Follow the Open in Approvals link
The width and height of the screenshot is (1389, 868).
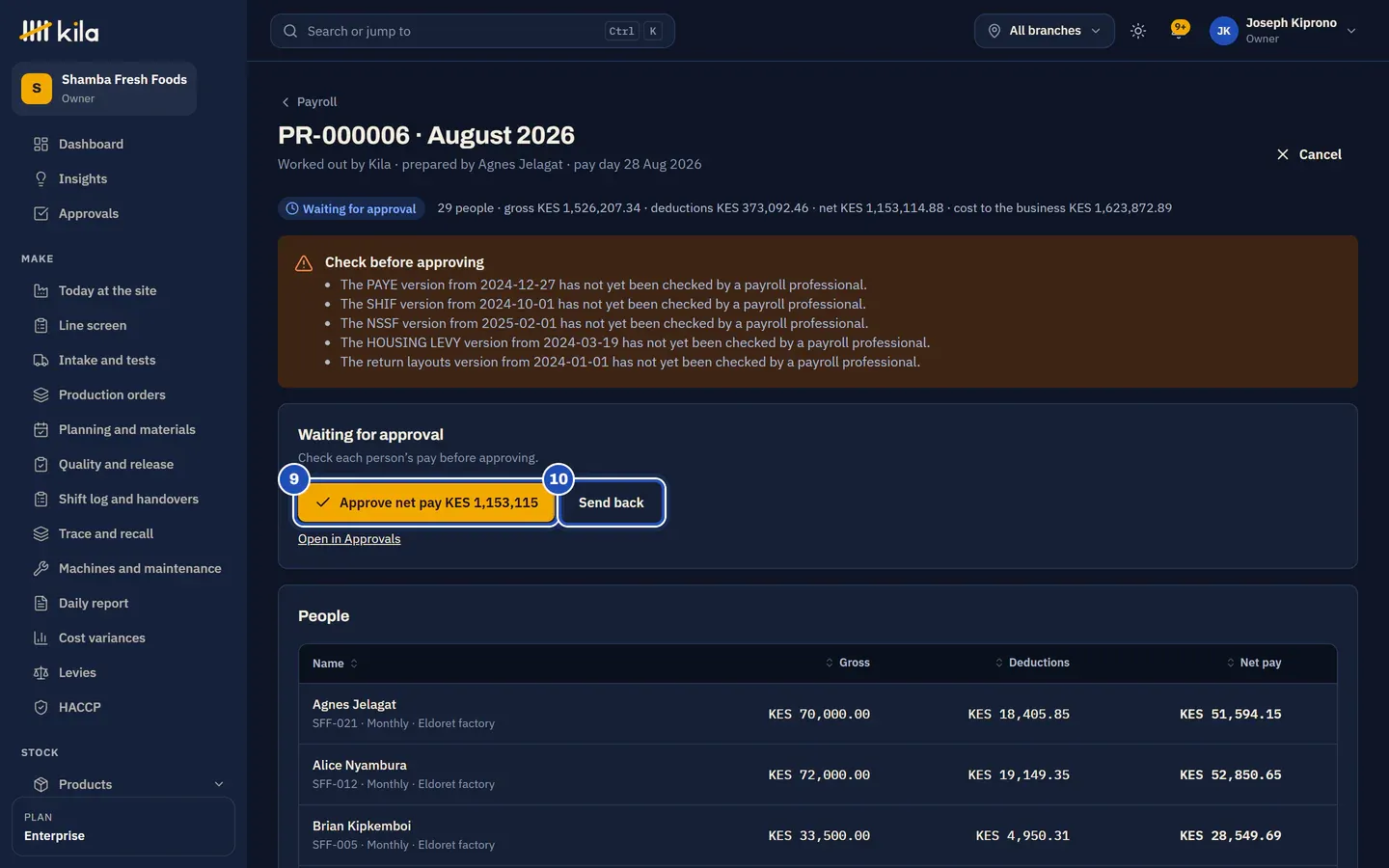[349, 539]
